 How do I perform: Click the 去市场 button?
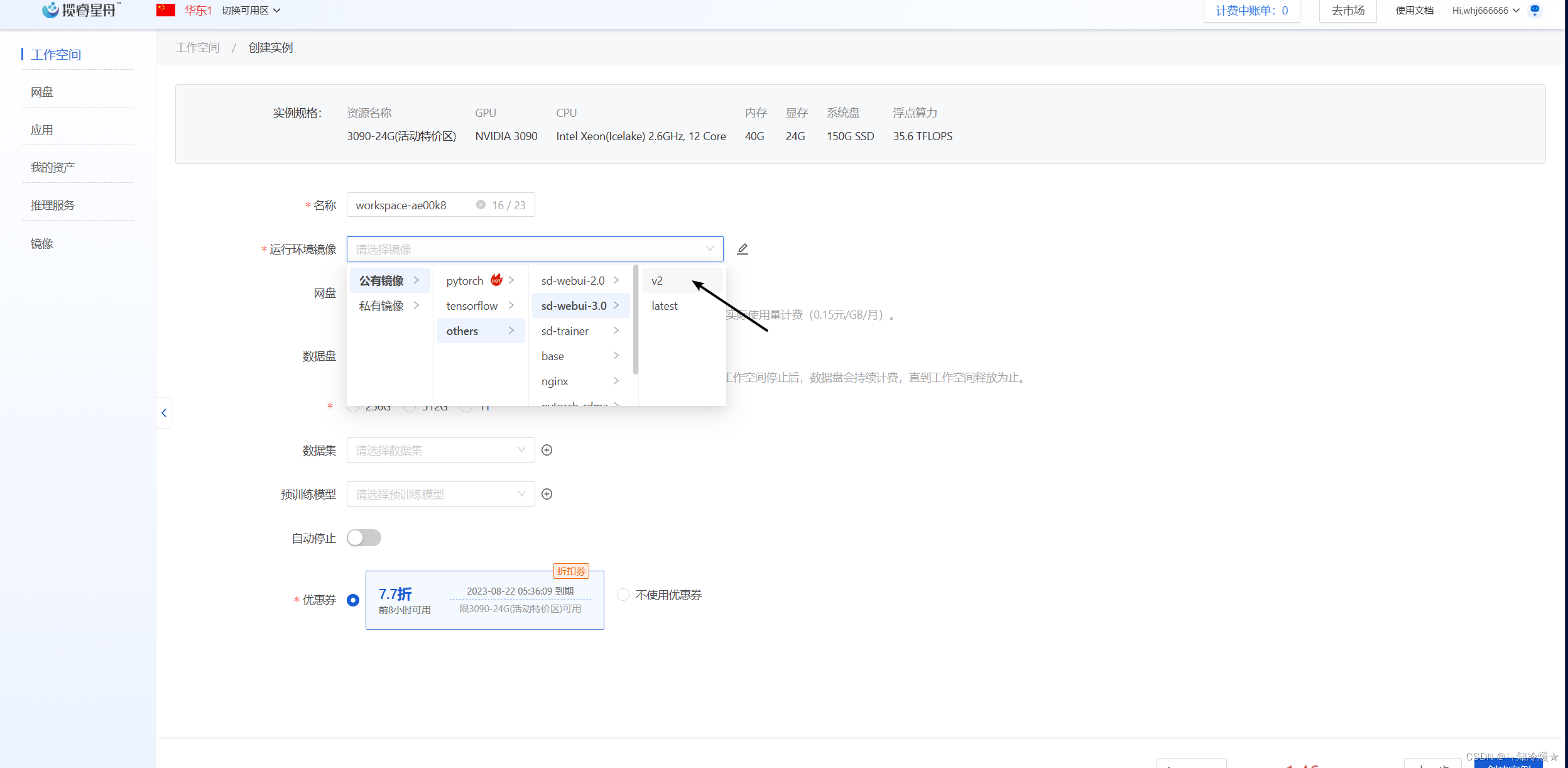coord(1347,11)
